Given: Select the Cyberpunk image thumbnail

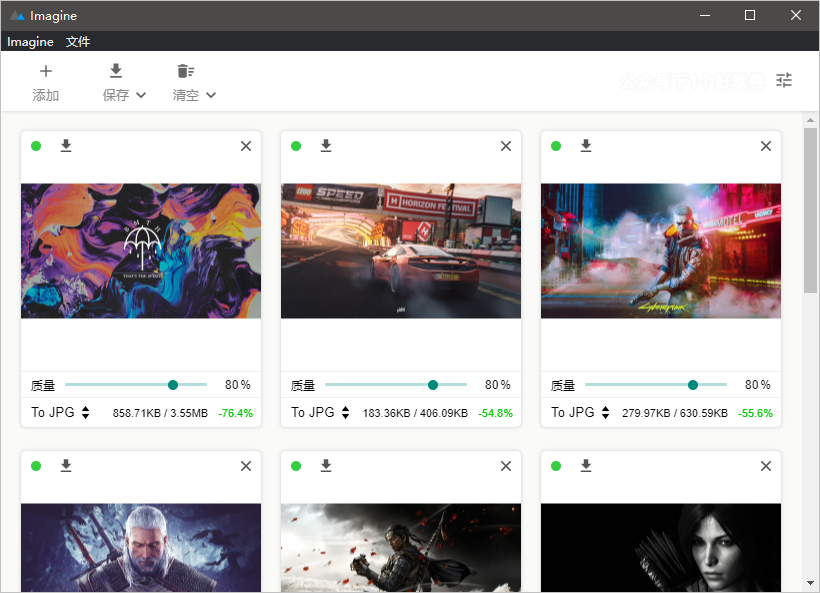Looking at the screenshot, I should [x=661, y=250].
